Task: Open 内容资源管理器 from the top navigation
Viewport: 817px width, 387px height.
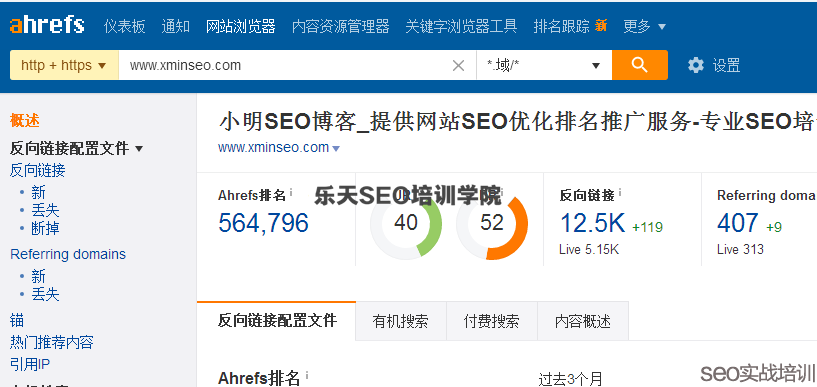Action: [341, 26]
